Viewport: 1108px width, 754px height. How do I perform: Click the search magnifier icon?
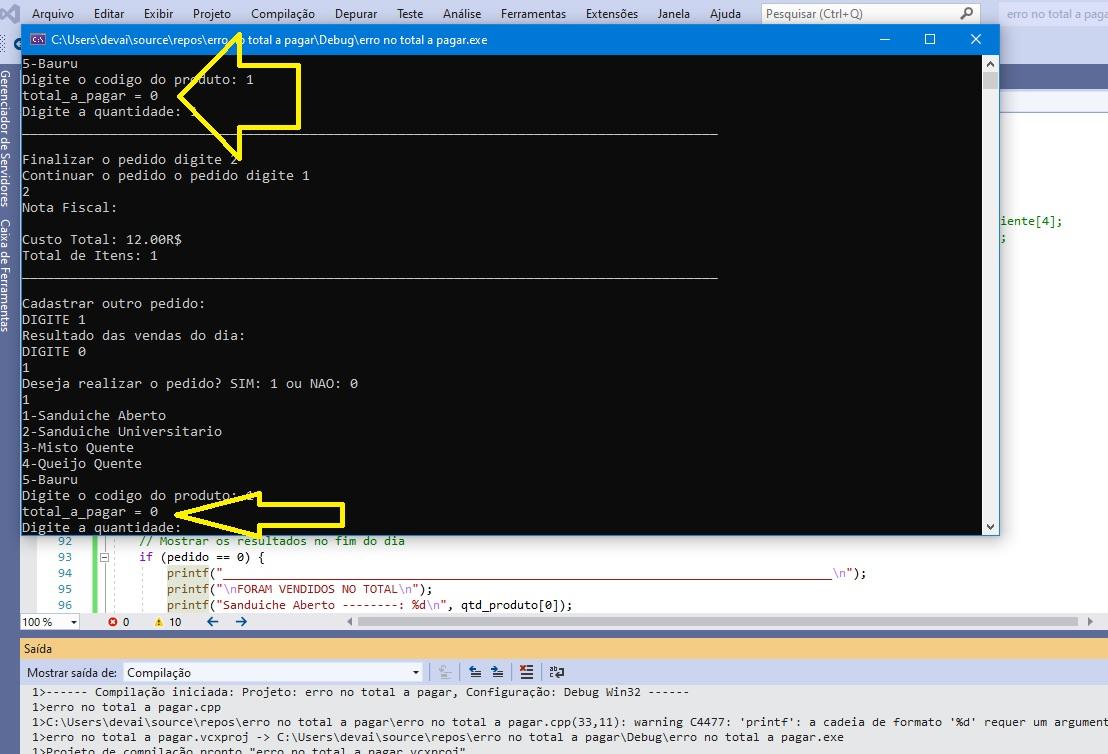967,13
